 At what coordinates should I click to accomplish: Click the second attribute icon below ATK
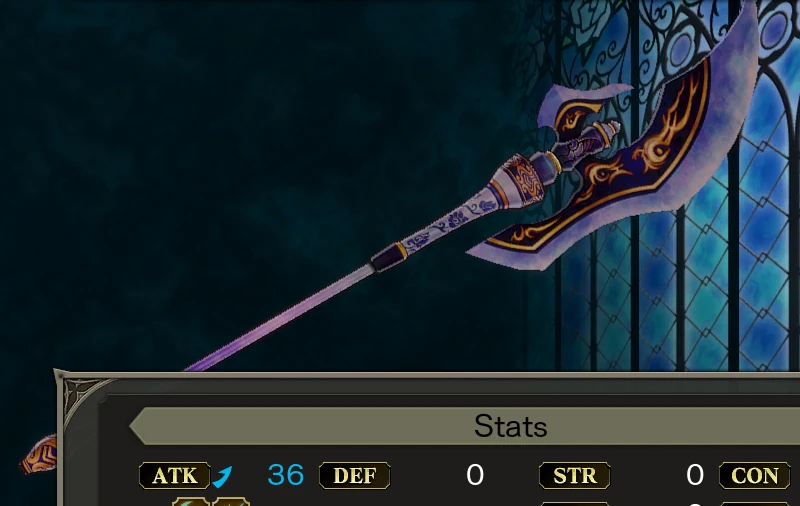231,501
